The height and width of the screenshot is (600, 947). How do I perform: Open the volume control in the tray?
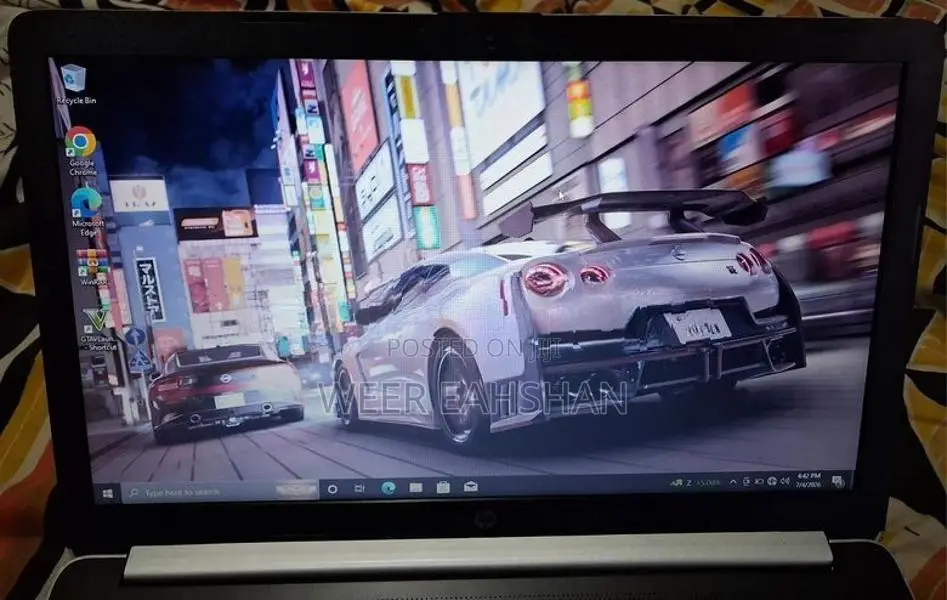[x=785, y=481]
